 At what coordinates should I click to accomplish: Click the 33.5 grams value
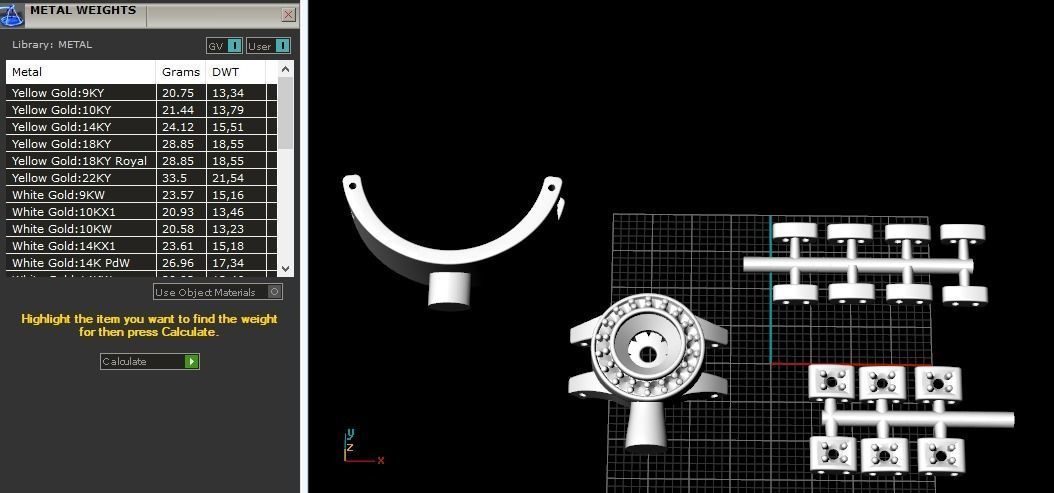pos(172,178)
